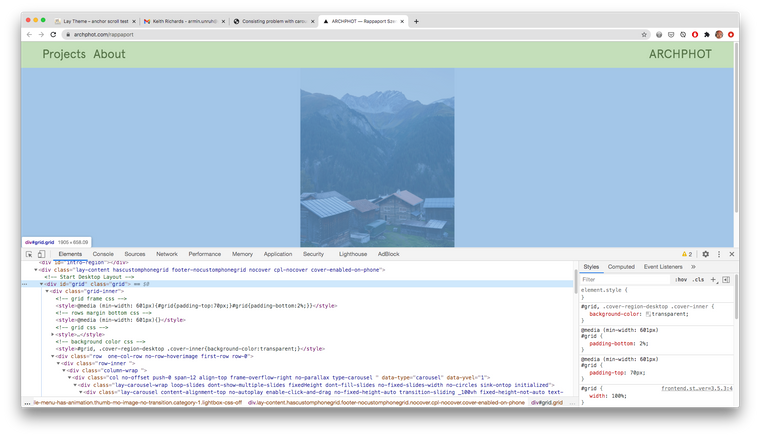Open the extensions puzzle piece menu
Viewport: 760px width, 437px height.
click(707, 34)
